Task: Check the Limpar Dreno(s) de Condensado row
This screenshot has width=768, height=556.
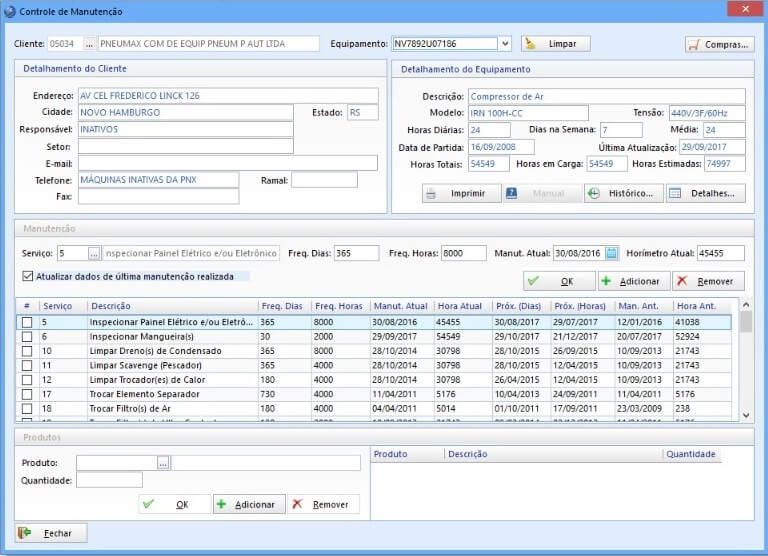Action: click(27, 352)
